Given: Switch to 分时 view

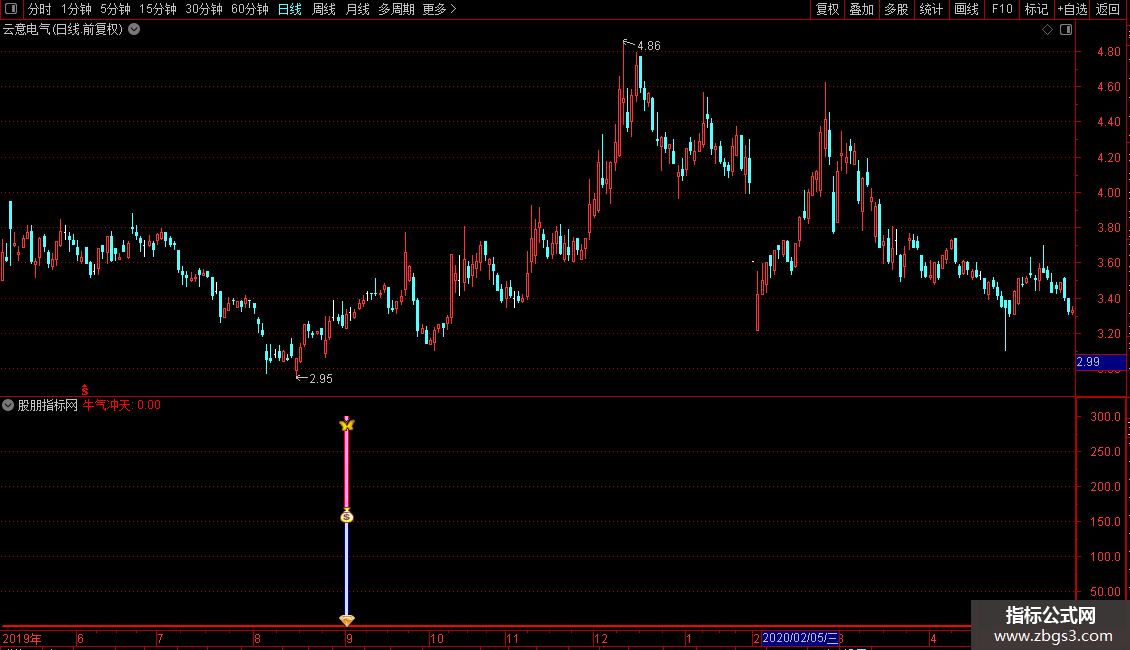Looking at the screenshot, I should [x=40, y=9].
